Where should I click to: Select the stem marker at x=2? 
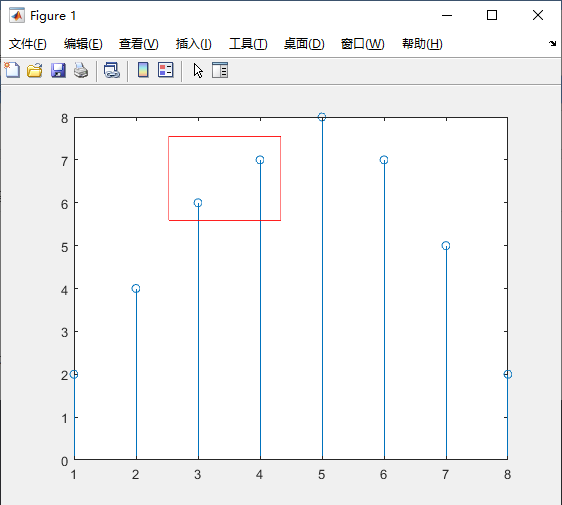136,289
